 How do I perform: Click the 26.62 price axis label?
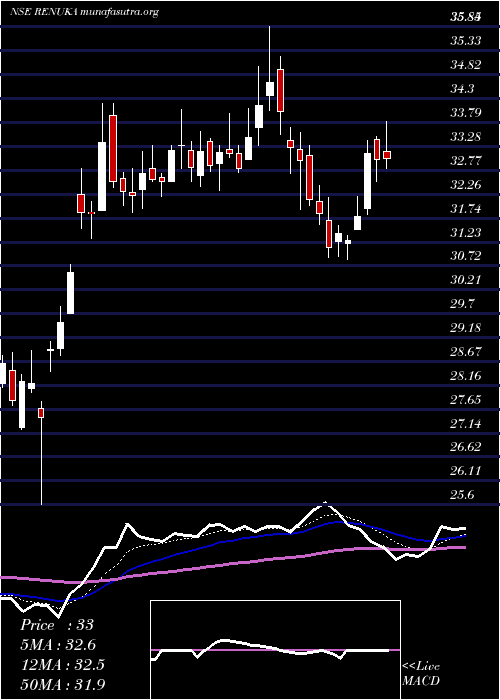pyautogui.click(x=466, y=447)
